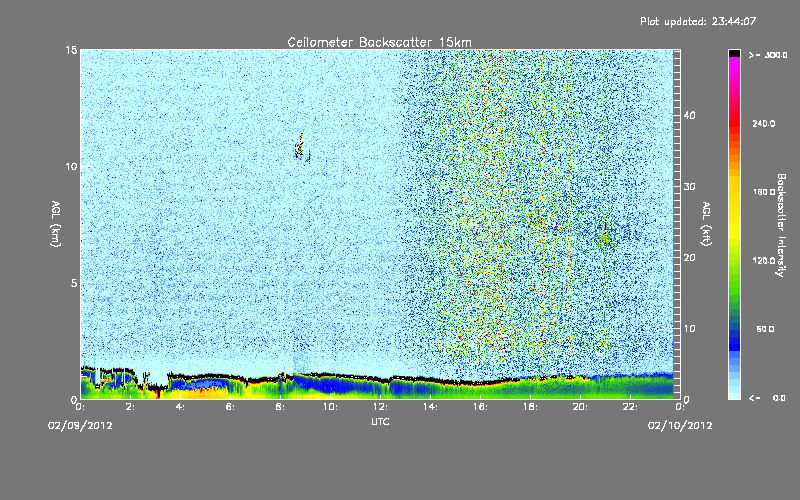Click the '6:' hour tick label
Image resolution: width=800 pixels, height=500 pixels.
231,407
